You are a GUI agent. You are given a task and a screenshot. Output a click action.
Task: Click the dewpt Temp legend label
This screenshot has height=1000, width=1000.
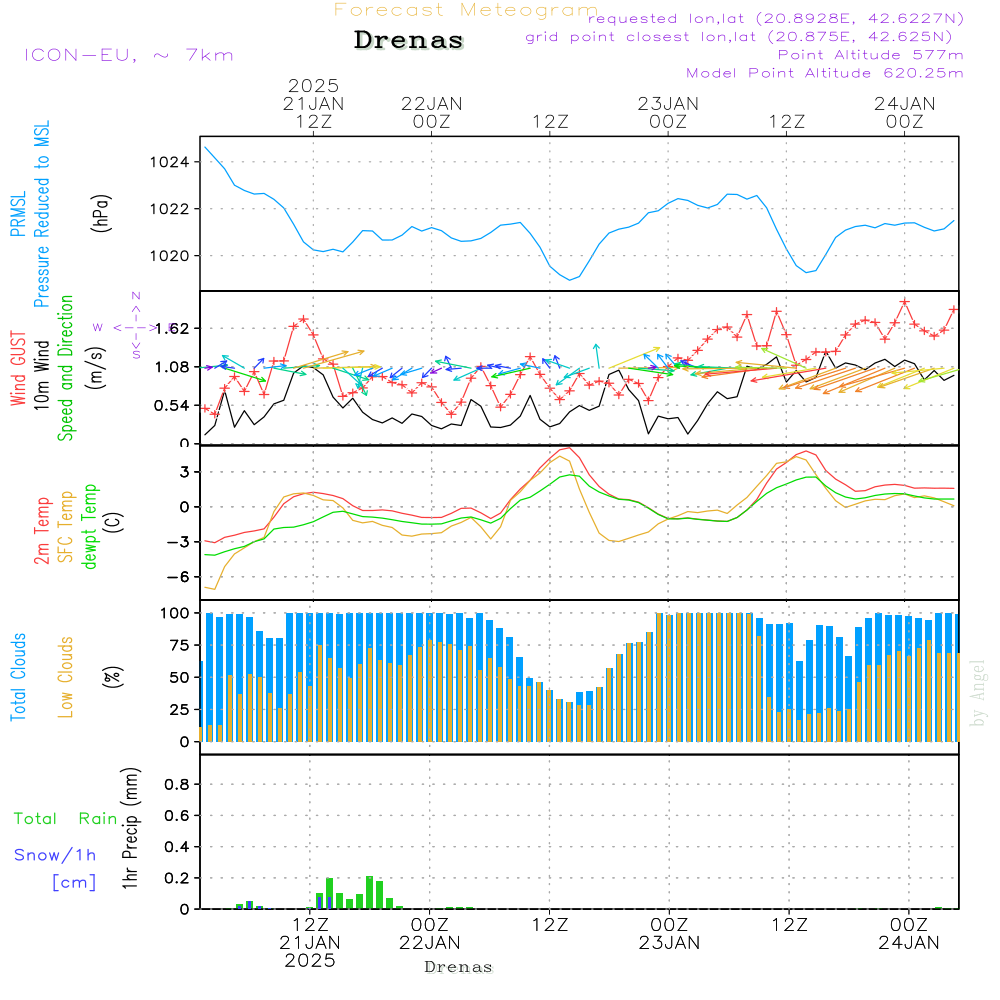pyautogui.click(x=89, y=526)
